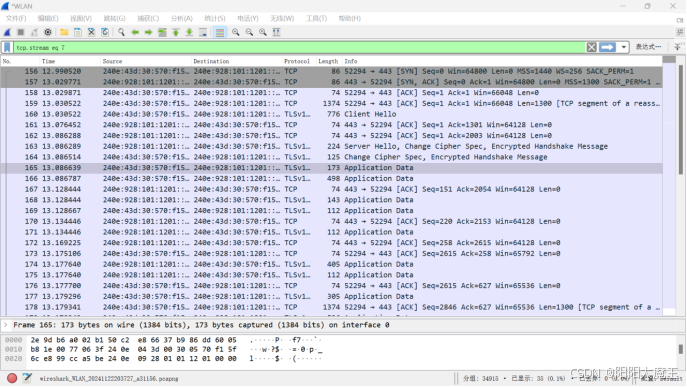Apply the display filter arrow button

[607, 47]
